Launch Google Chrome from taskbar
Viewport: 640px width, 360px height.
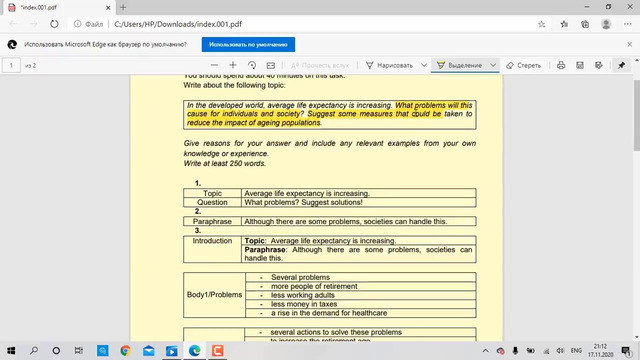[x=125, y=351]
